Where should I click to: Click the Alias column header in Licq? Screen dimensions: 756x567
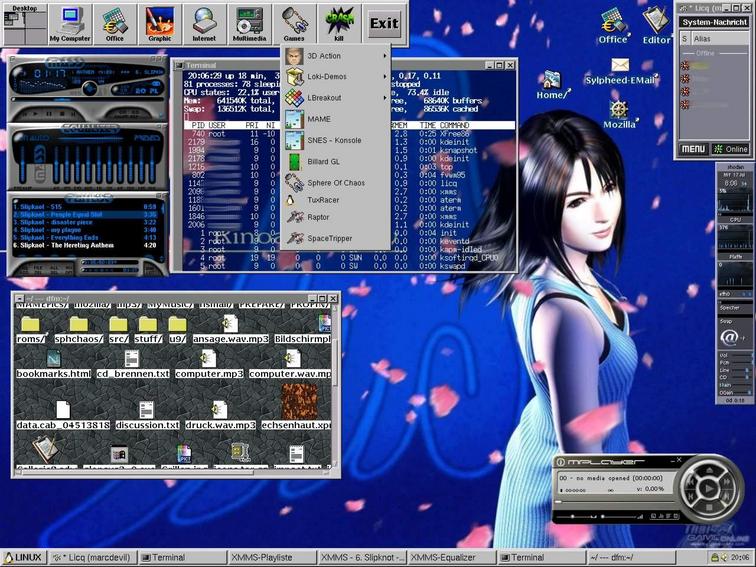719,39
